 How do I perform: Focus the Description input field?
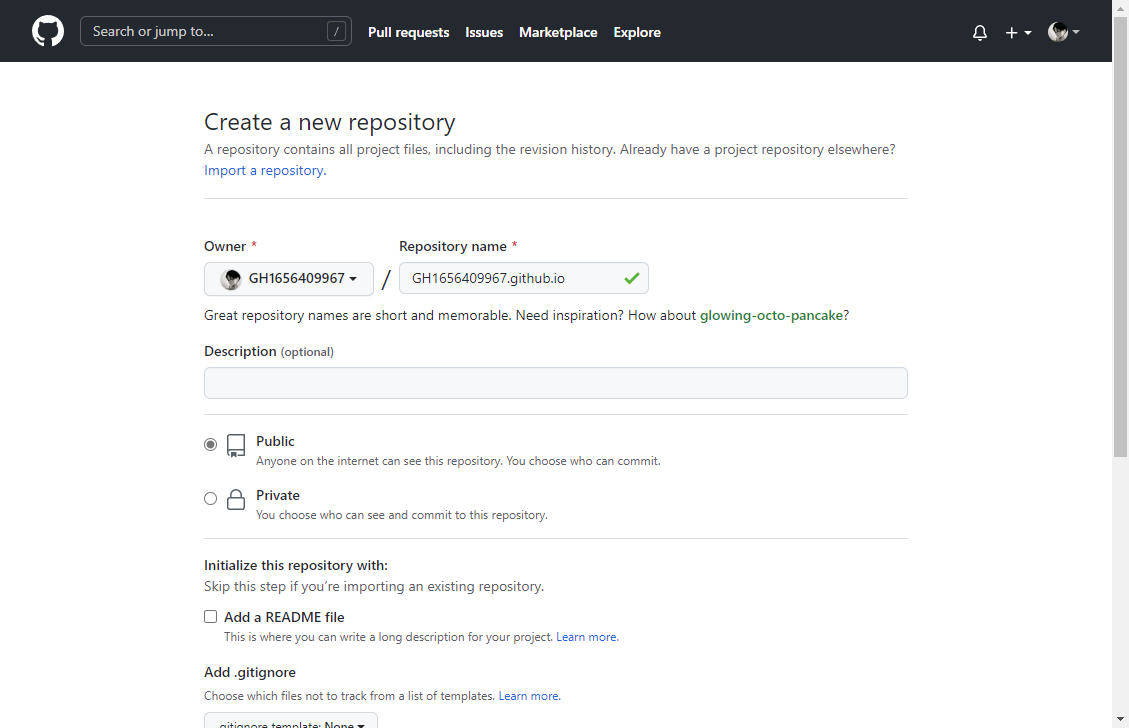555,383
